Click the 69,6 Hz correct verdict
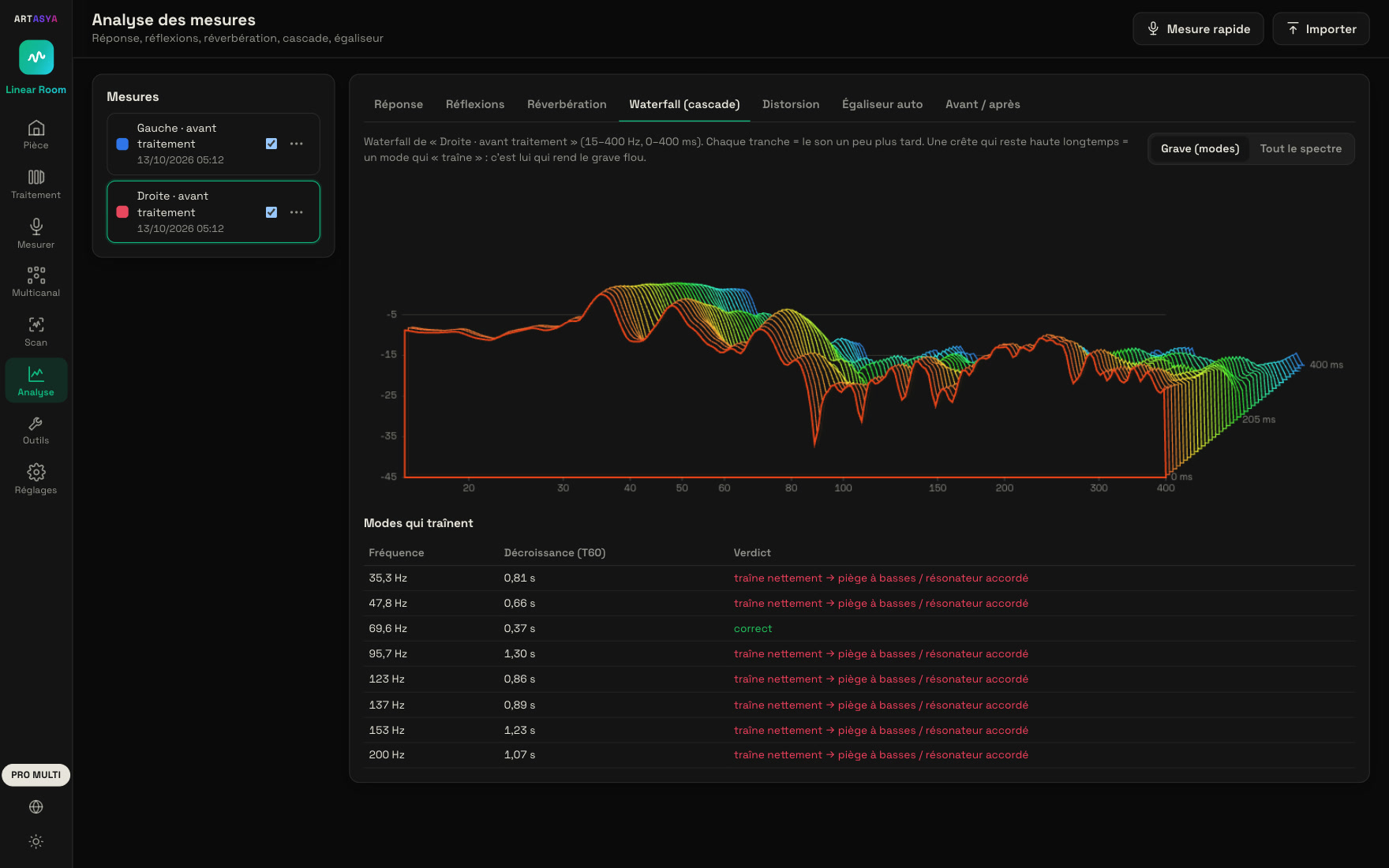This screenshot has width=1389, height=868. (753, 628)
